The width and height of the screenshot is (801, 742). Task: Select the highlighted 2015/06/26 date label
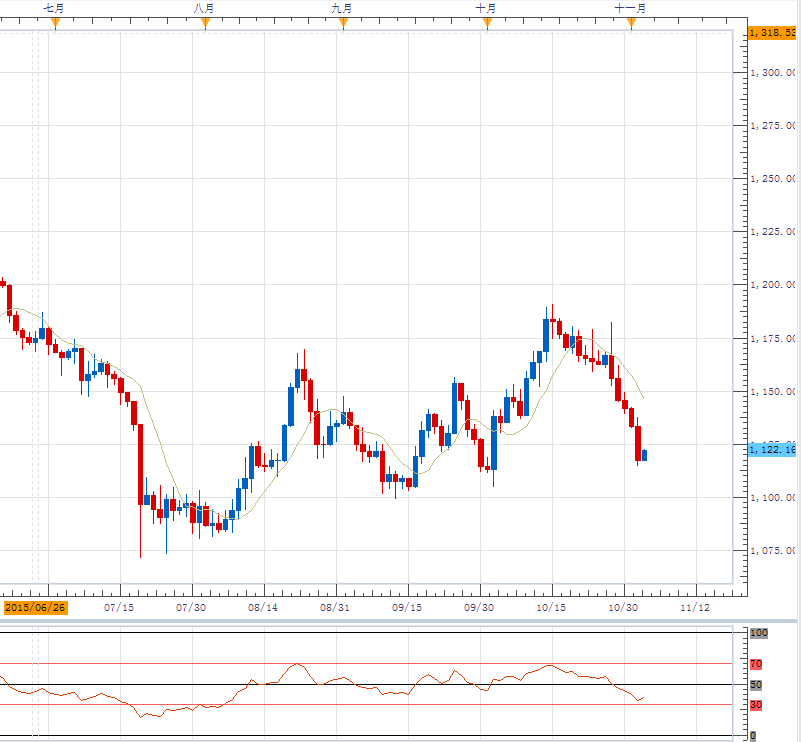pos(35,607)
